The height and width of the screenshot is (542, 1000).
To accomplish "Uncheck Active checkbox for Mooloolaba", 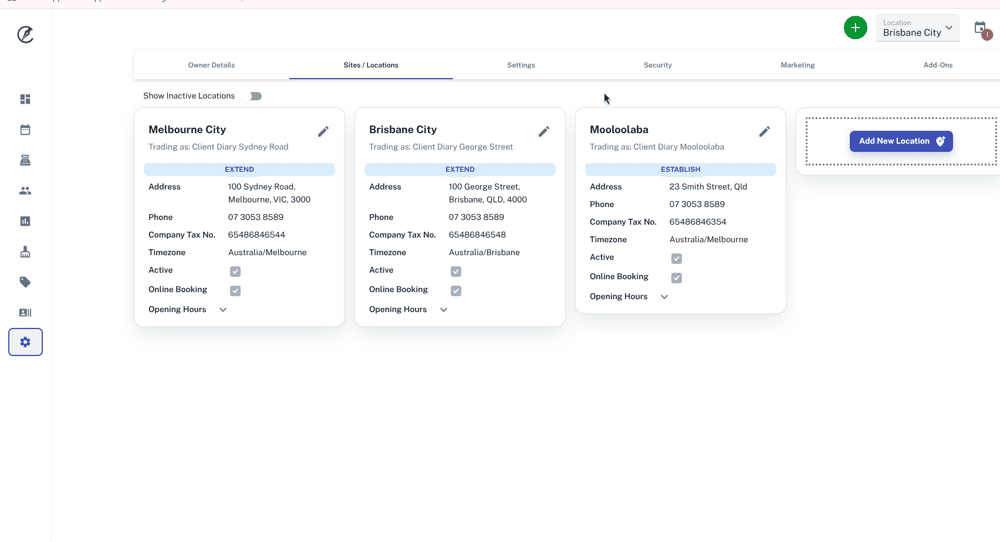I will pos(676,258).
